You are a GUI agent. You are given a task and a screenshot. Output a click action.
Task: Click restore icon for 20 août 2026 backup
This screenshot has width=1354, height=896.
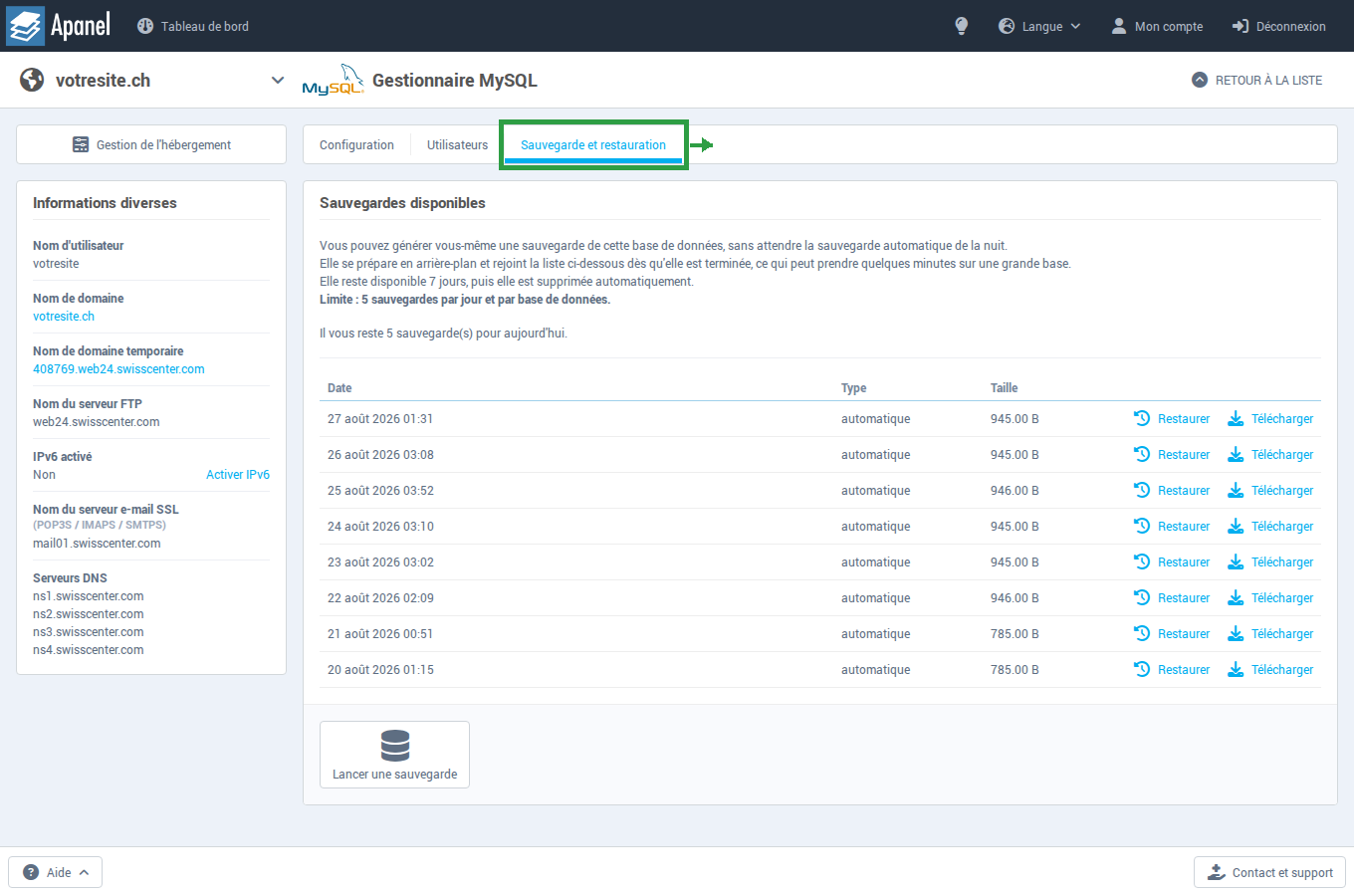coord(1142,669)
